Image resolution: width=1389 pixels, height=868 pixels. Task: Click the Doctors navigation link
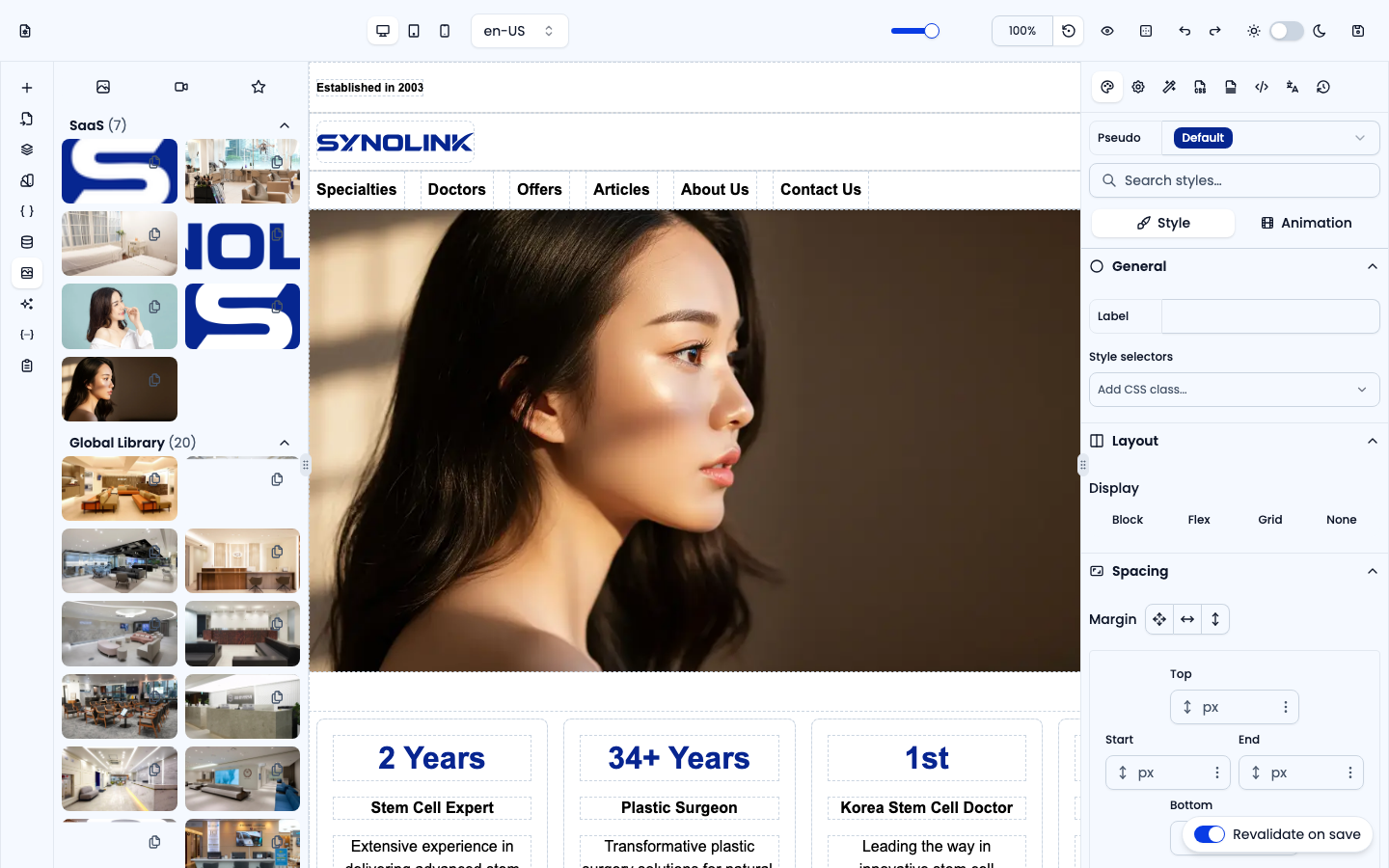[x=457, y=189]
